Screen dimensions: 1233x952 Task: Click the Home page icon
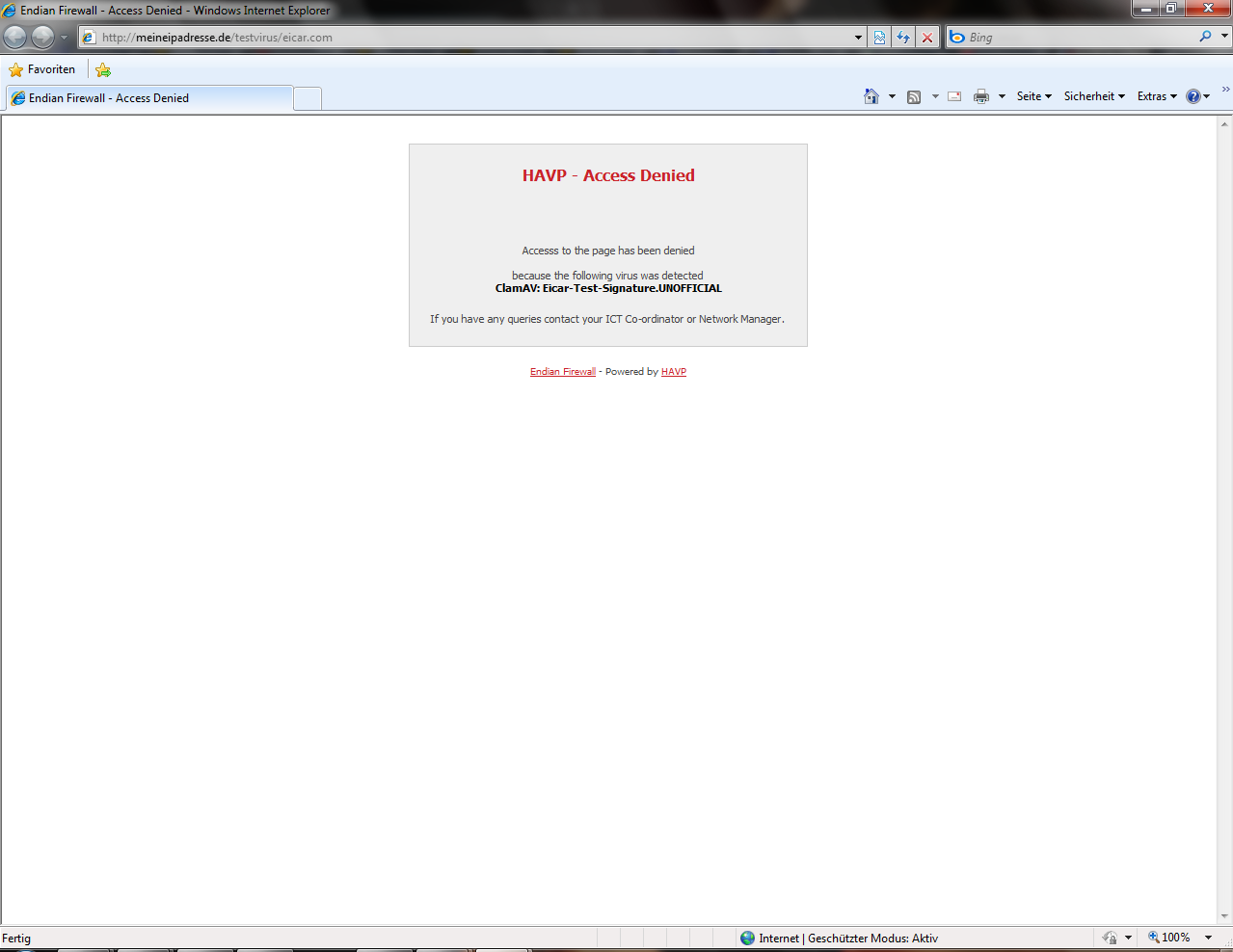871,96
